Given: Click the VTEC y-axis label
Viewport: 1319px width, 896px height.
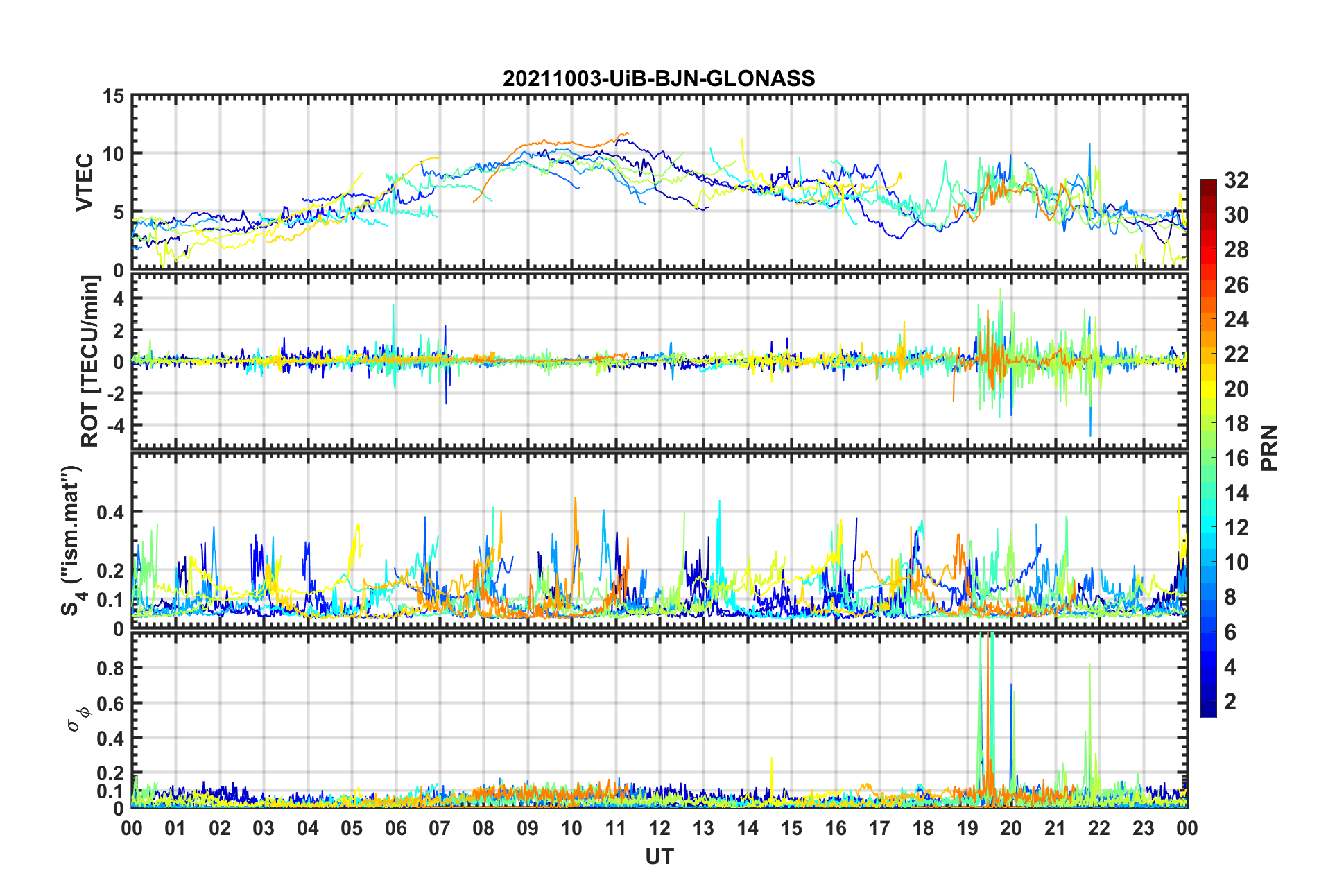Looking at the screenshot, I should click(84, 183).
